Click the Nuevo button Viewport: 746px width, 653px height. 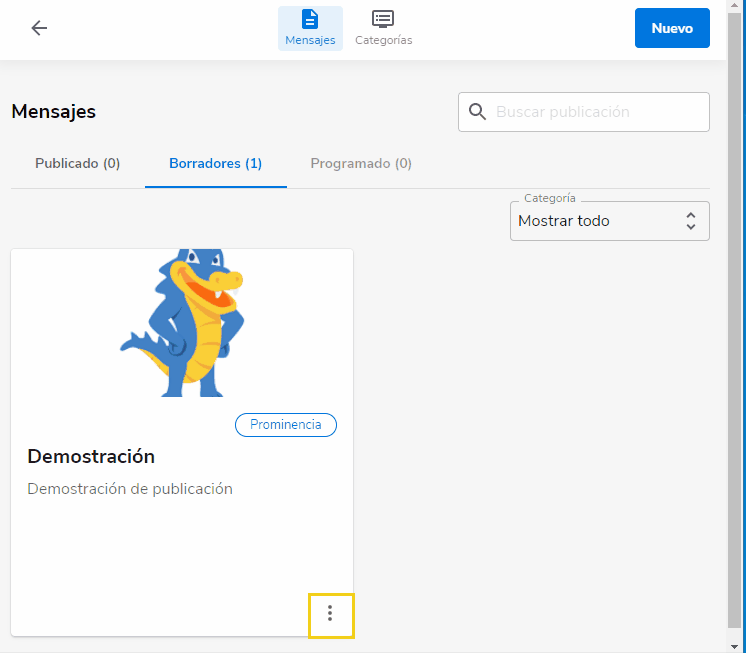[x=672, y=28]
